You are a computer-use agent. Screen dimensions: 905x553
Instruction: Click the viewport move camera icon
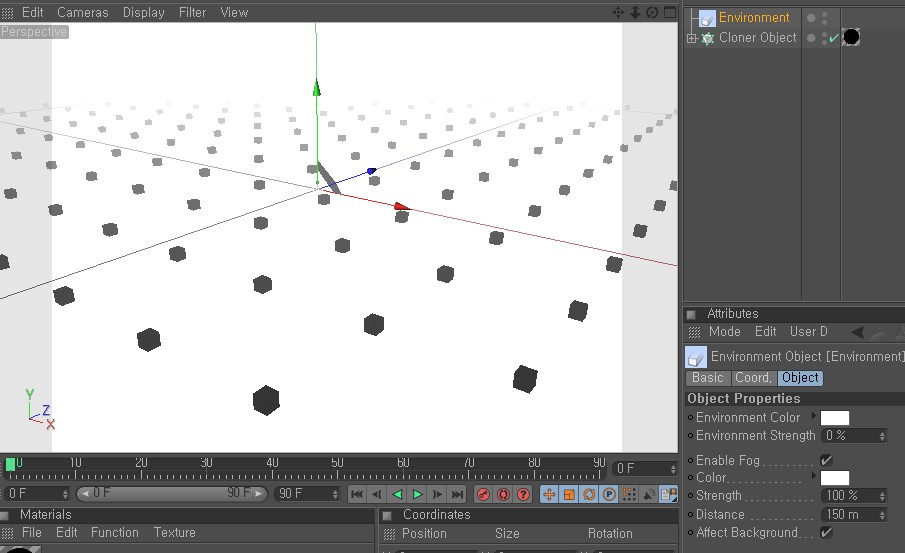pyautogui.click(x=618, y=12)
